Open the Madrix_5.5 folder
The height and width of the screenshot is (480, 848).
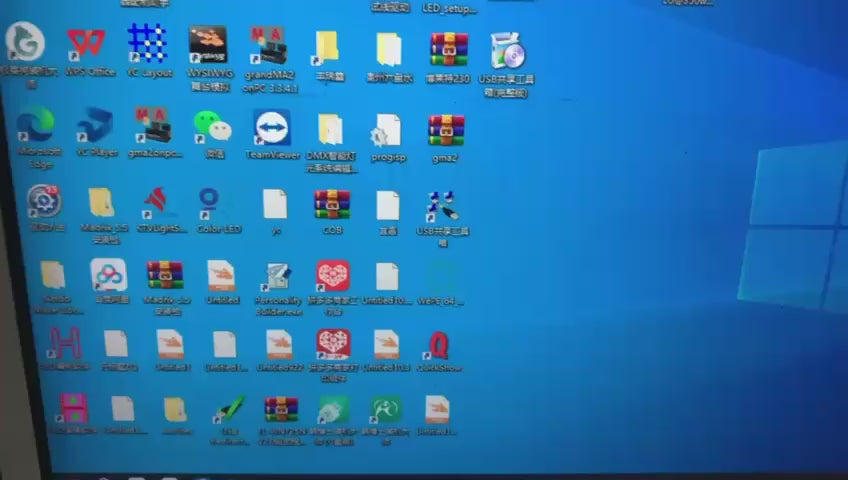[x=101, y=202]
